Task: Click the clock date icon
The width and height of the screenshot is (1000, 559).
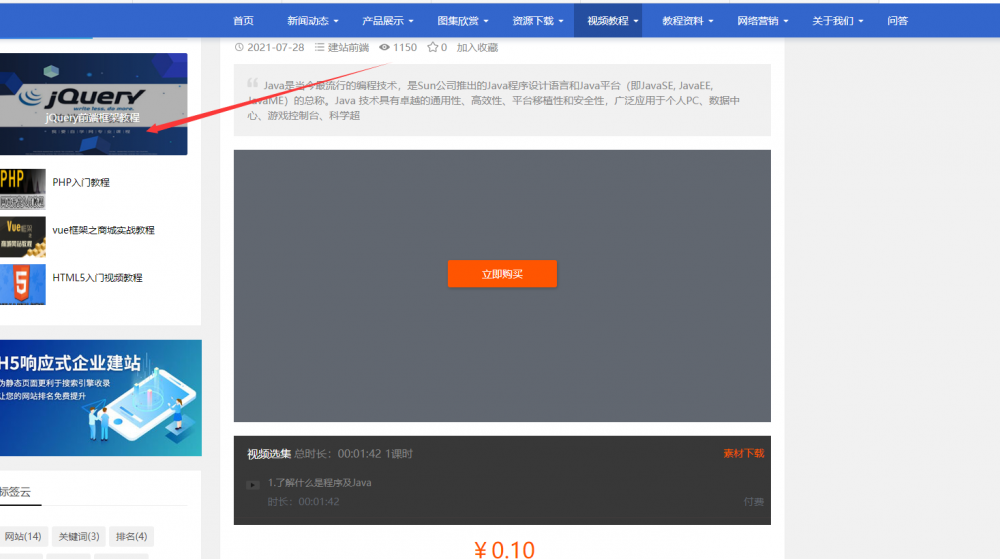Action: point(239,47)
